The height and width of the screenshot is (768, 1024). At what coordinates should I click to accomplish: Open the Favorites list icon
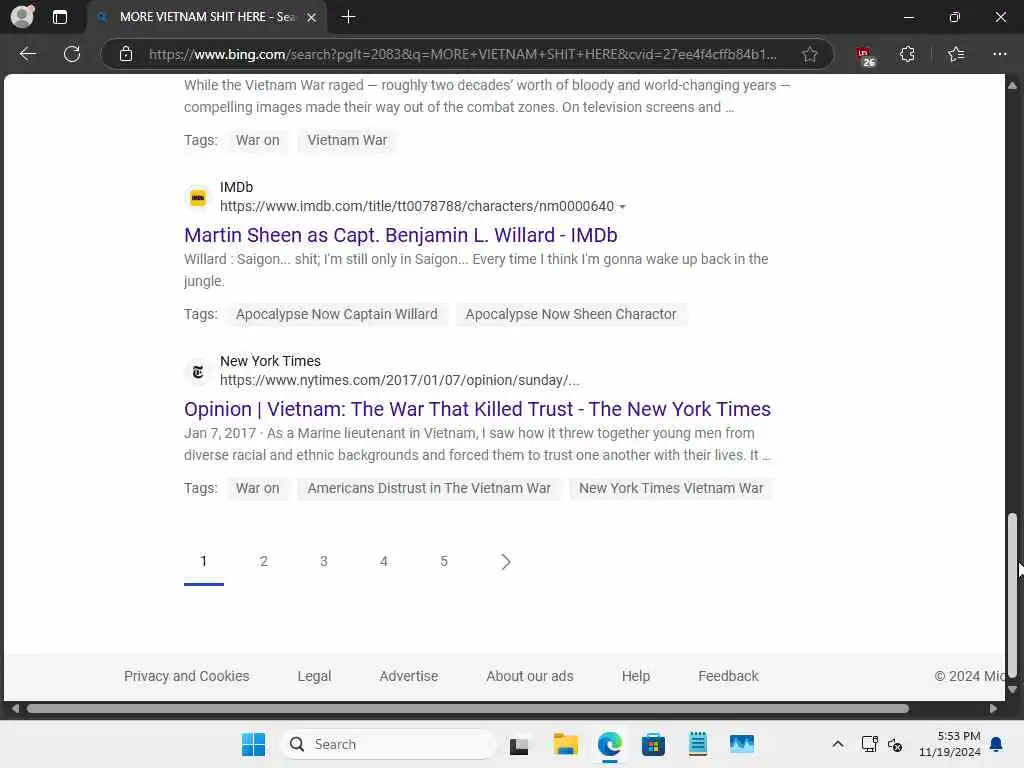(x=956, y=54)
